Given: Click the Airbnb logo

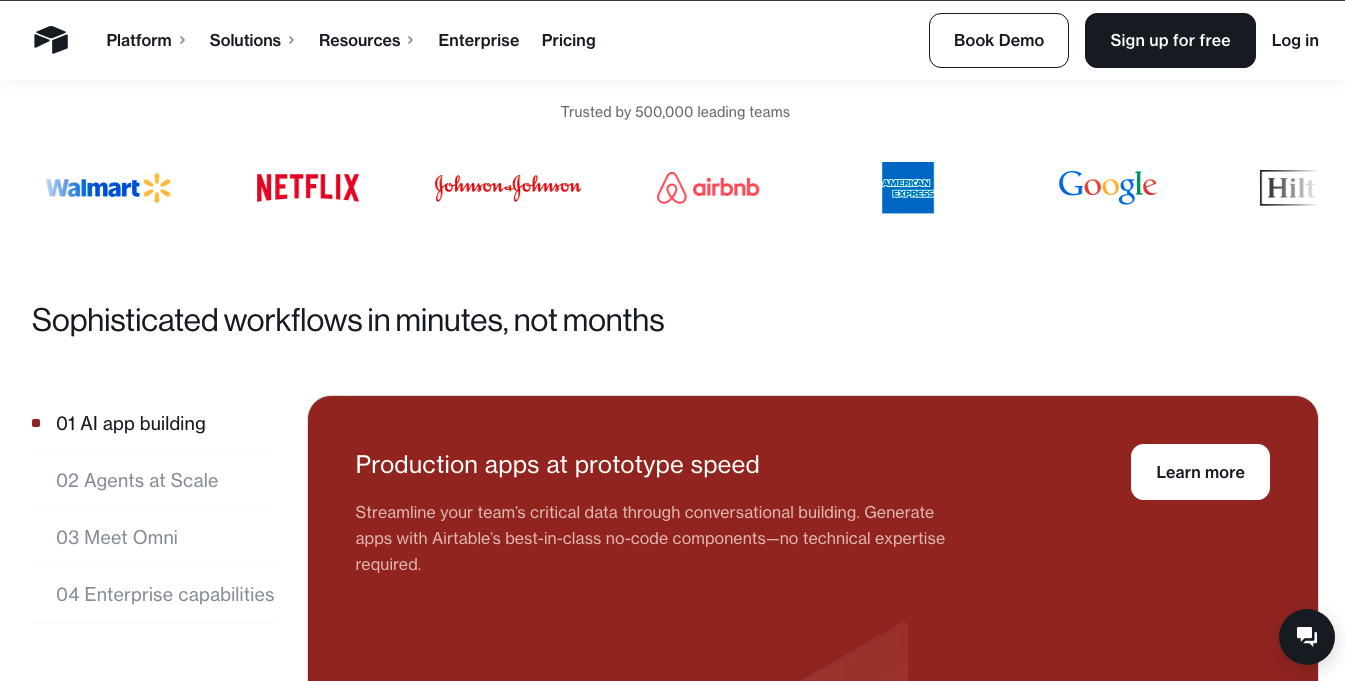Looking at the screenshot, I should tap(708, 188).
